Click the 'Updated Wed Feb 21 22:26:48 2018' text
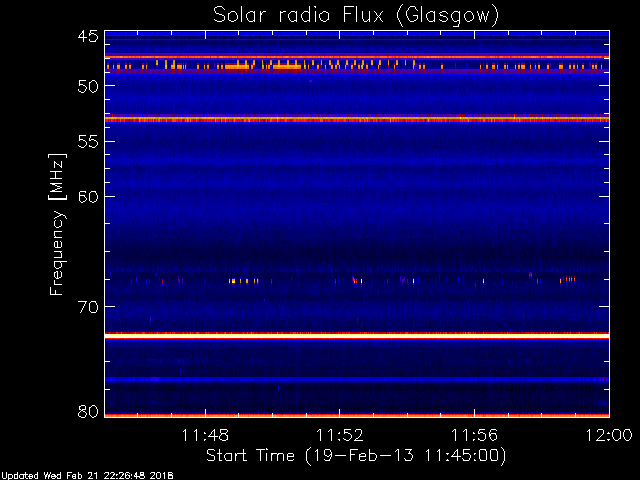The width and height of the screenshot is (640, 480). (x=87, y=476)
